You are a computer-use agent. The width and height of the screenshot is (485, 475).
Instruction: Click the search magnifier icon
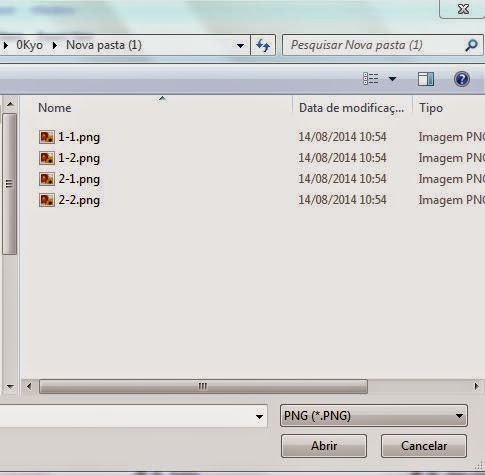471,45
